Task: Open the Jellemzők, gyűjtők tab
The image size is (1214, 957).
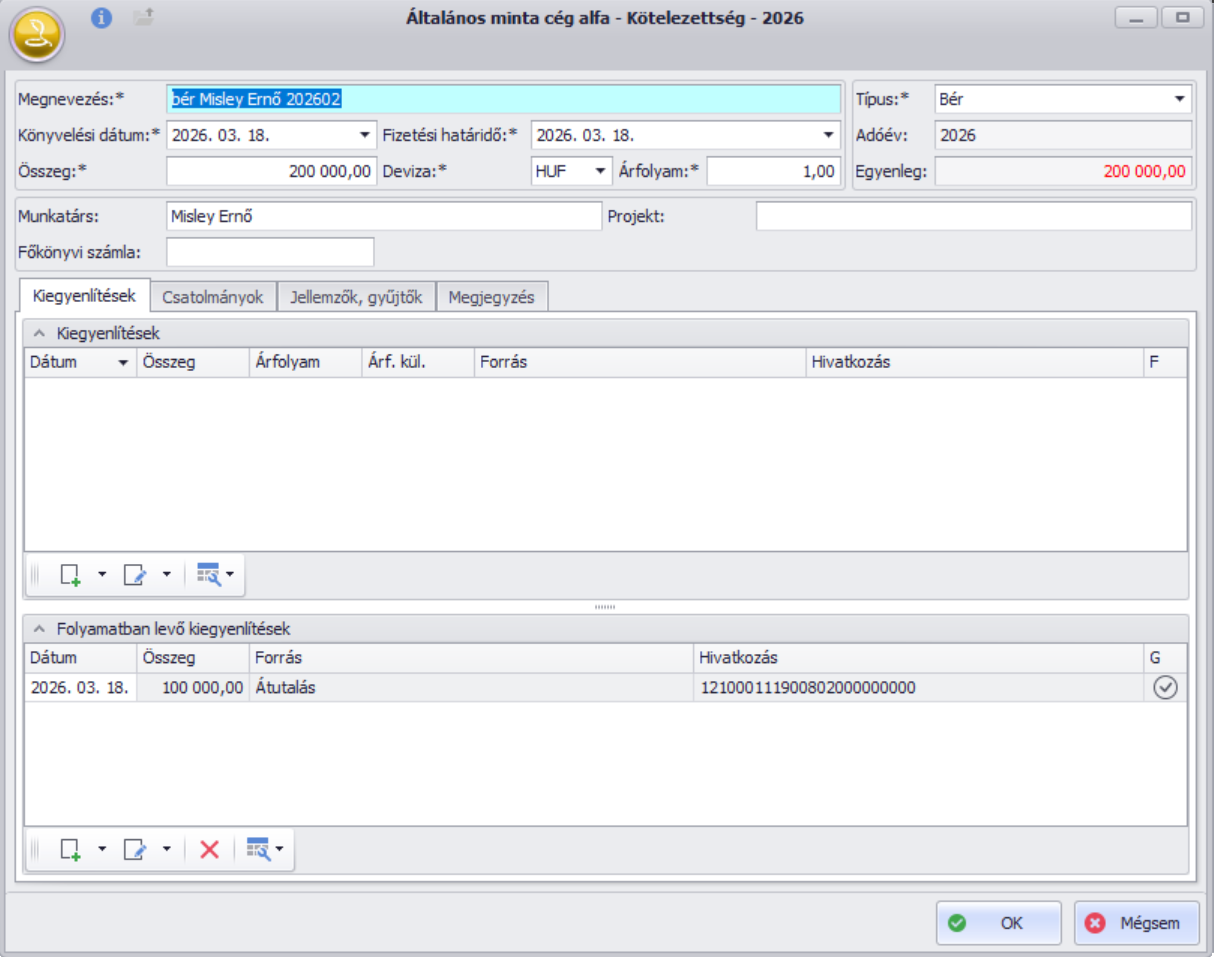Action: tap(356, 297)
